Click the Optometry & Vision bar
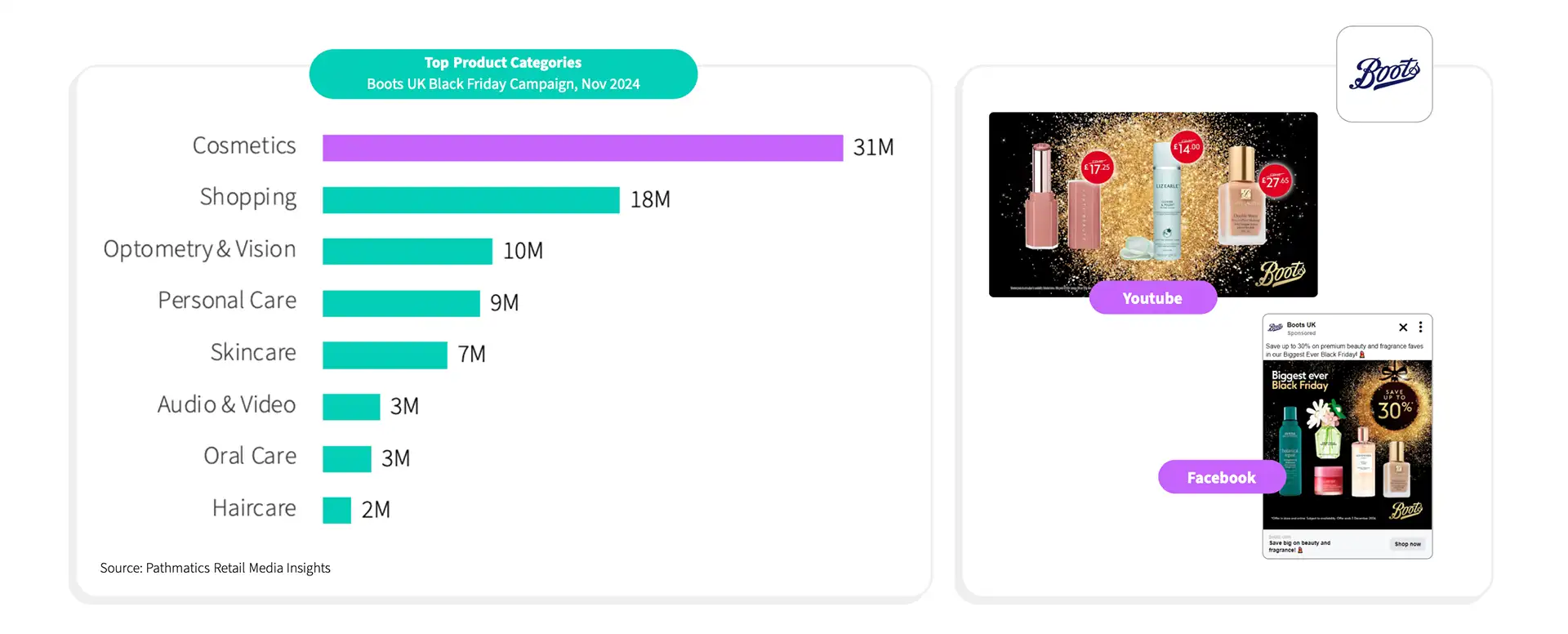Screen dimensions: 1568x634 [408, 252]
